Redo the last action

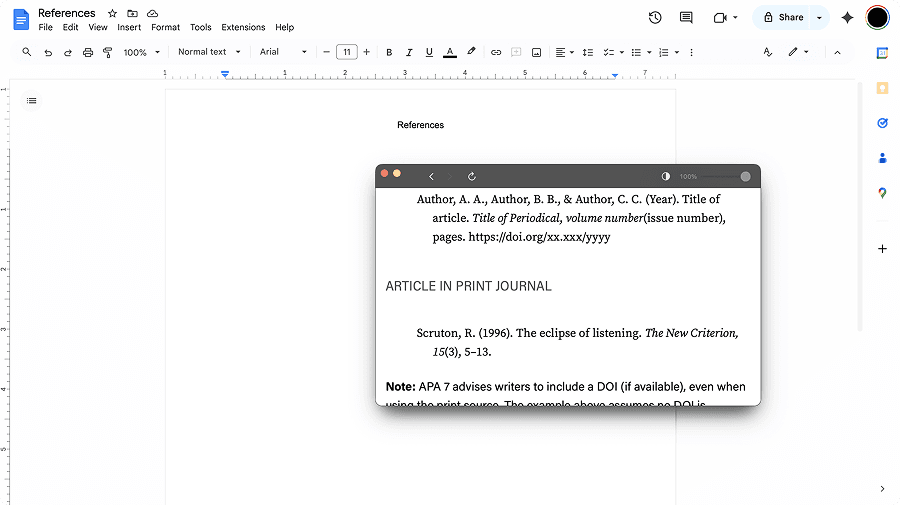68,52
